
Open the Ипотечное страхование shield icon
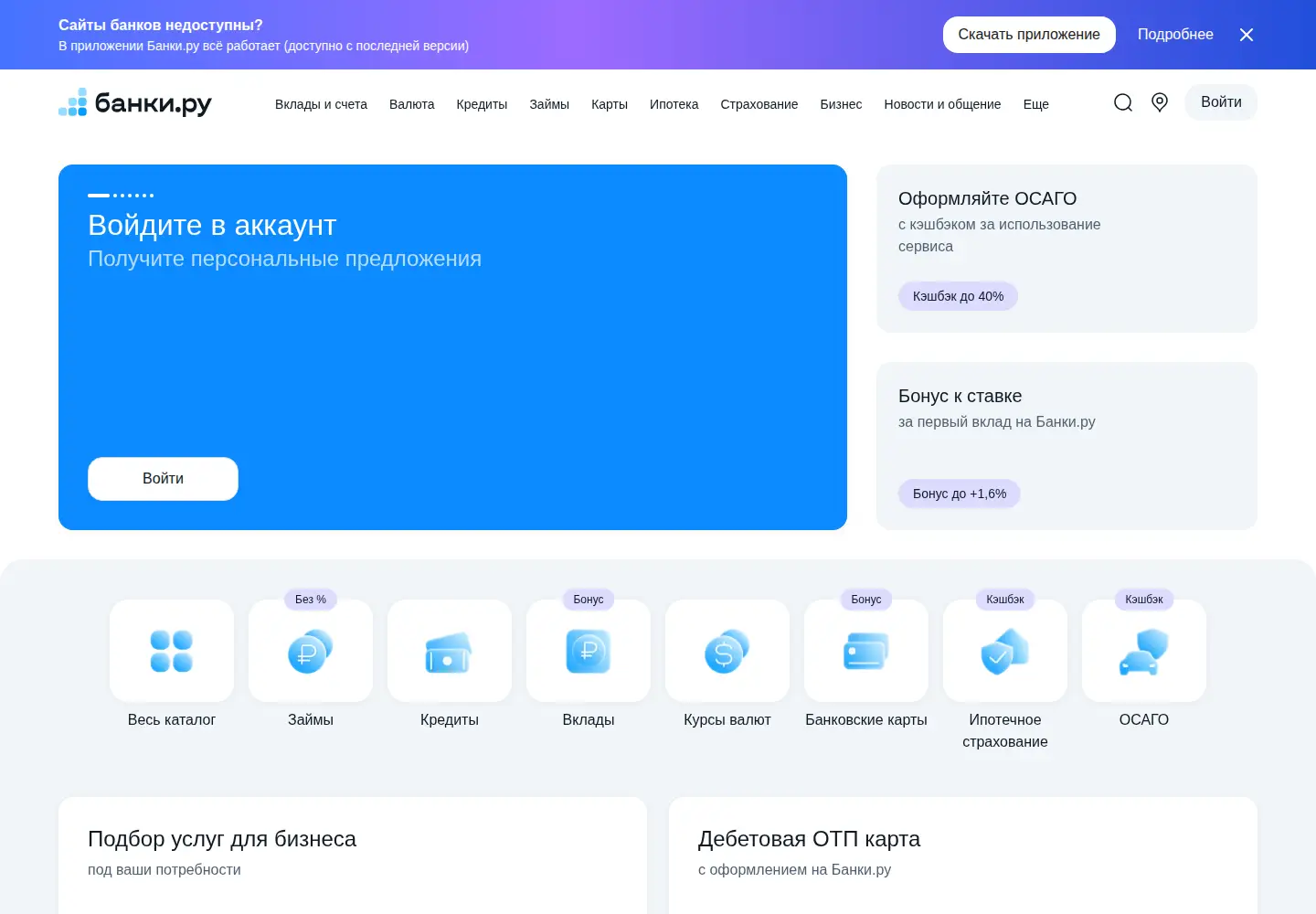1005,651
